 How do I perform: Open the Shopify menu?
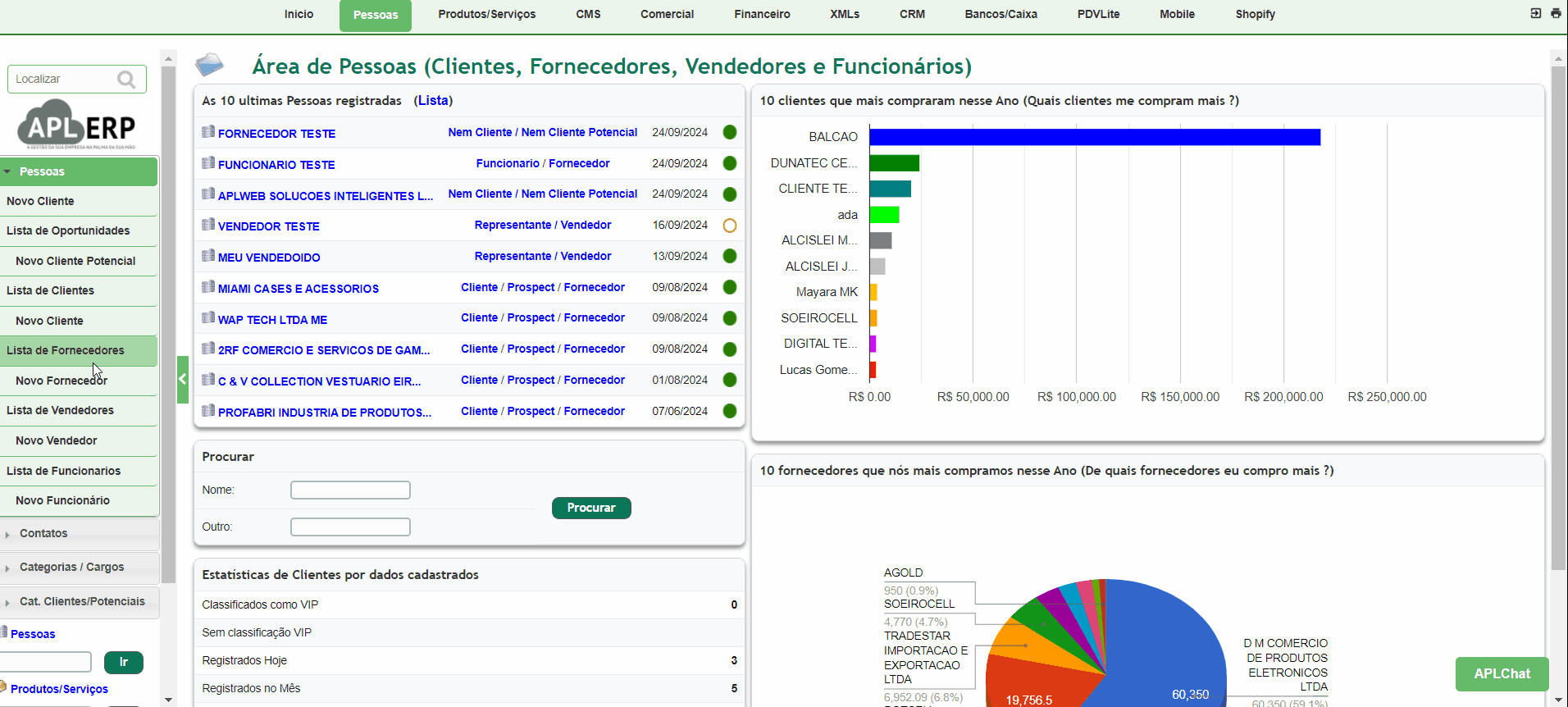tap(1256, 14)
